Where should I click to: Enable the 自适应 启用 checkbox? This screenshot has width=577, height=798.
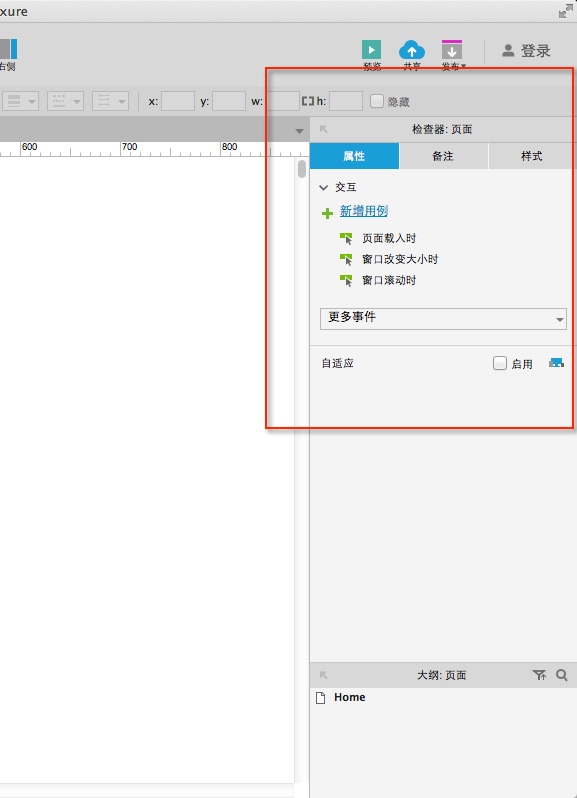click(500, 363)
